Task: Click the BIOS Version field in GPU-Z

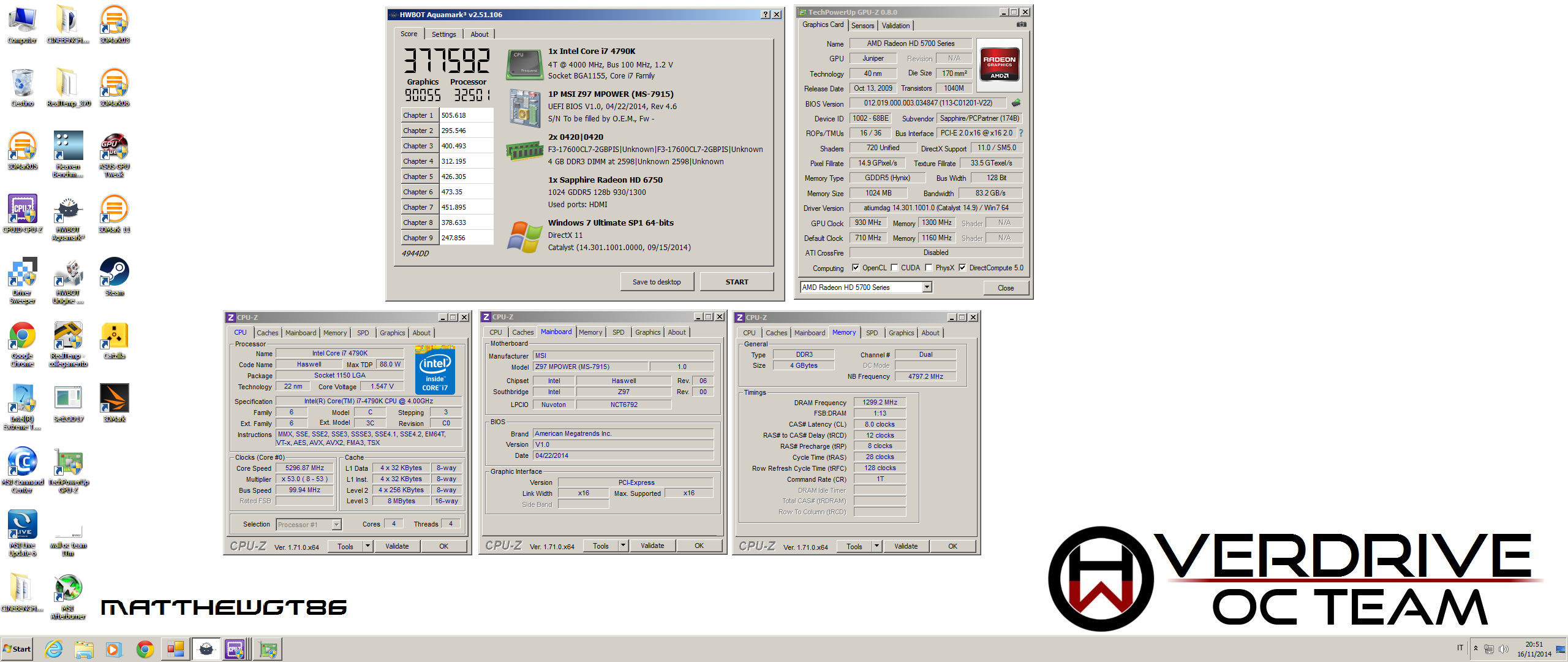Action: [929, 103]
